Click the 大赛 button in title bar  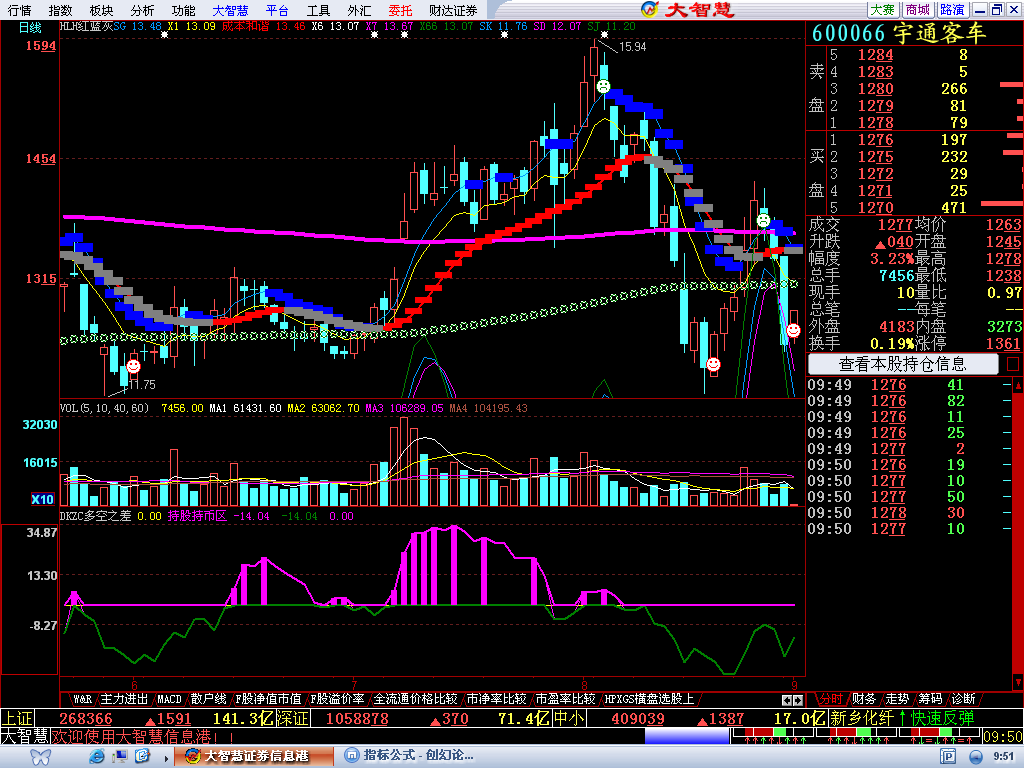point(882,10)
